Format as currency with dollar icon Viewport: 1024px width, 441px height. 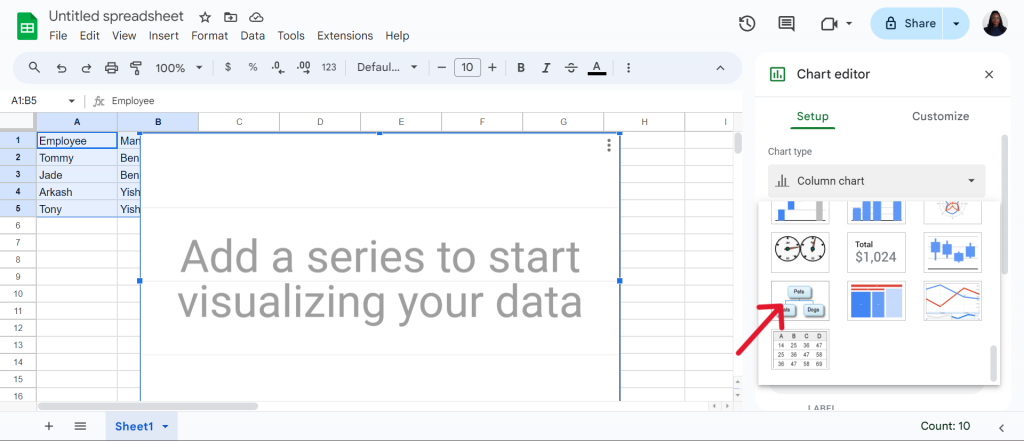click(227, 67)
